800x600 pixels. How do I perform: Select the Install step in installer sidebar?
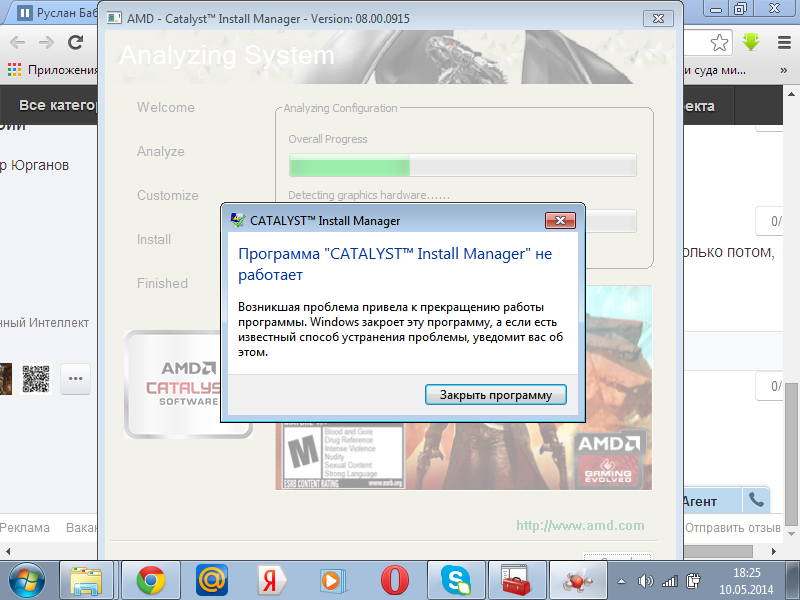[x=154, y=239]
